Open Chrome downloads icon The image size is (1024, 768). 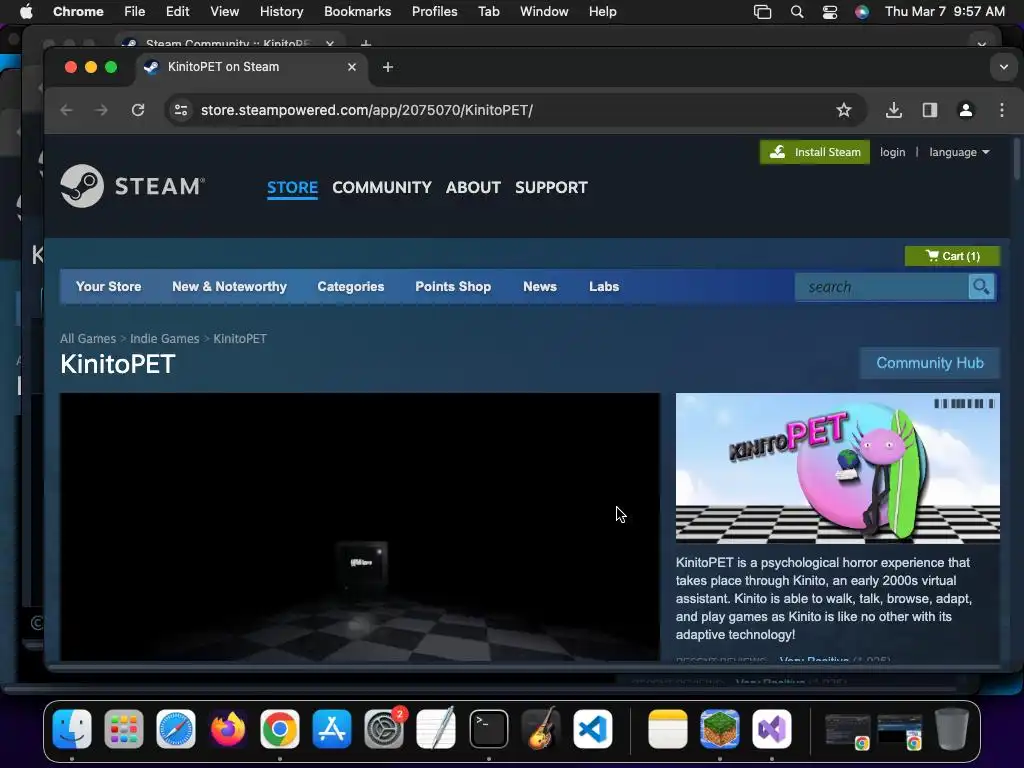pos(894,110)
